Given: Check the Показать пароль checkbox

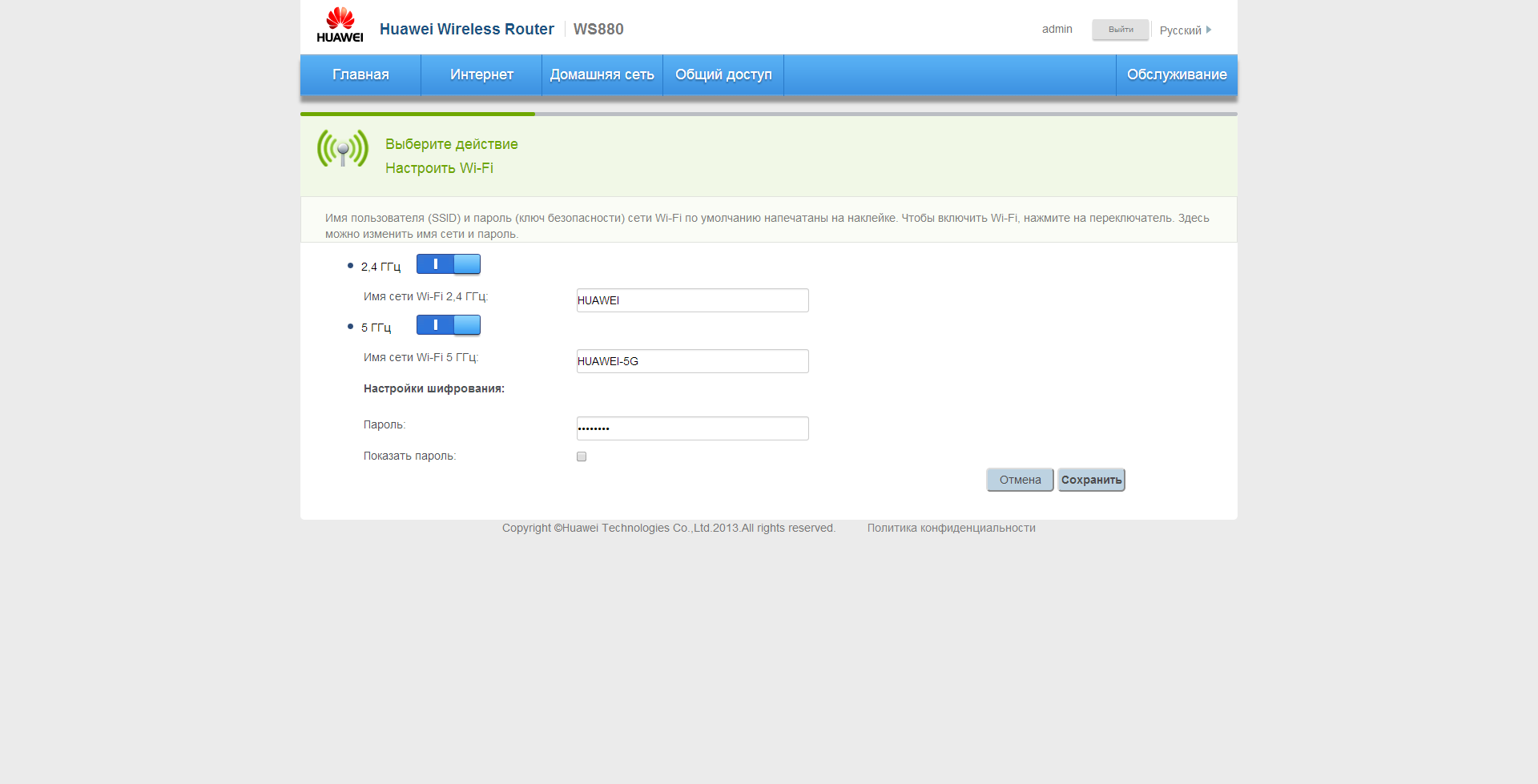Looking at the screenshot, I should click(582, 456).
